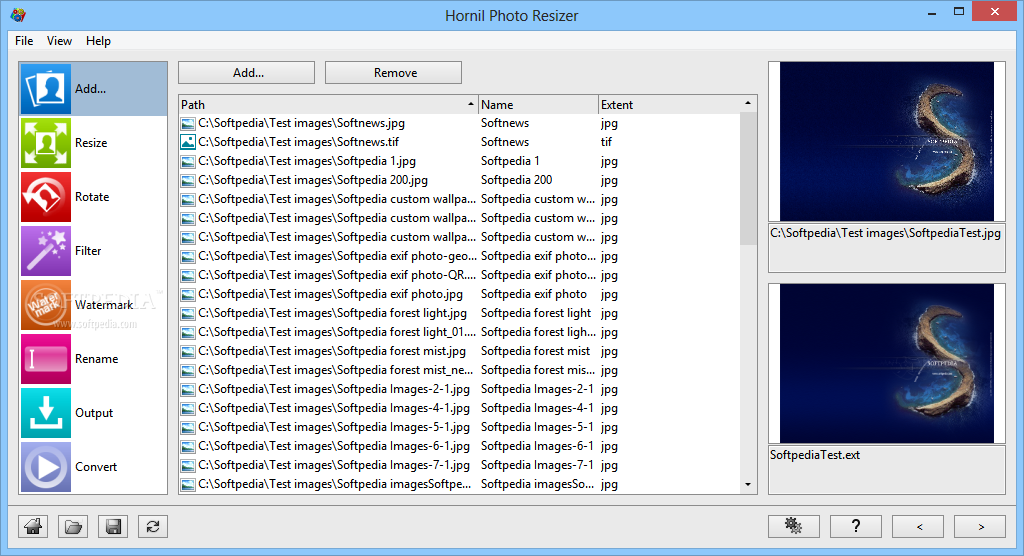Select the Softpedia exif photo.jpg row

click(x=460, y=294)
